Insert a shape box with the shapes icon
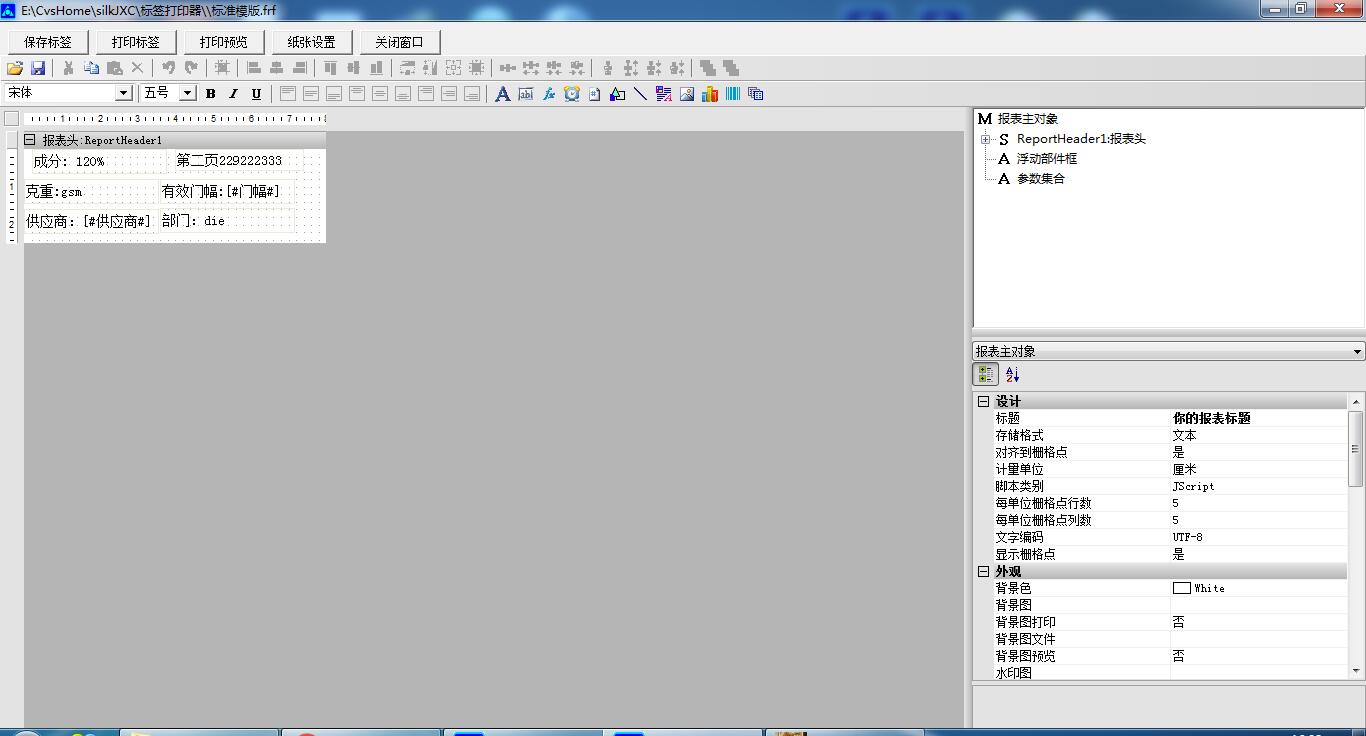 (617, 94)
